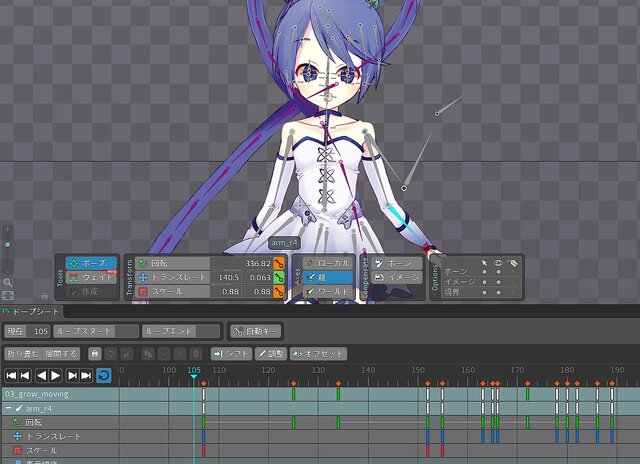Screen dimensions: 640x464
Task: Go to the previous keyframe
Action: coord(25,375)
